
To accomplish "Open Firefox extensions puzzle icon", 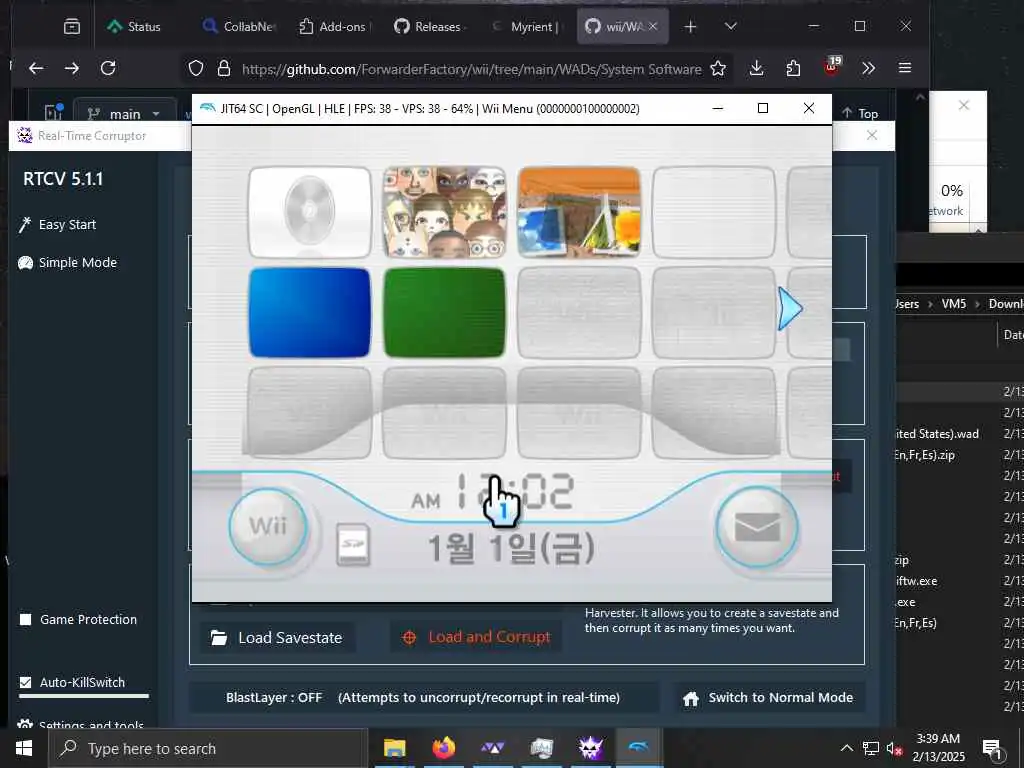I will [x=793, y=68].
